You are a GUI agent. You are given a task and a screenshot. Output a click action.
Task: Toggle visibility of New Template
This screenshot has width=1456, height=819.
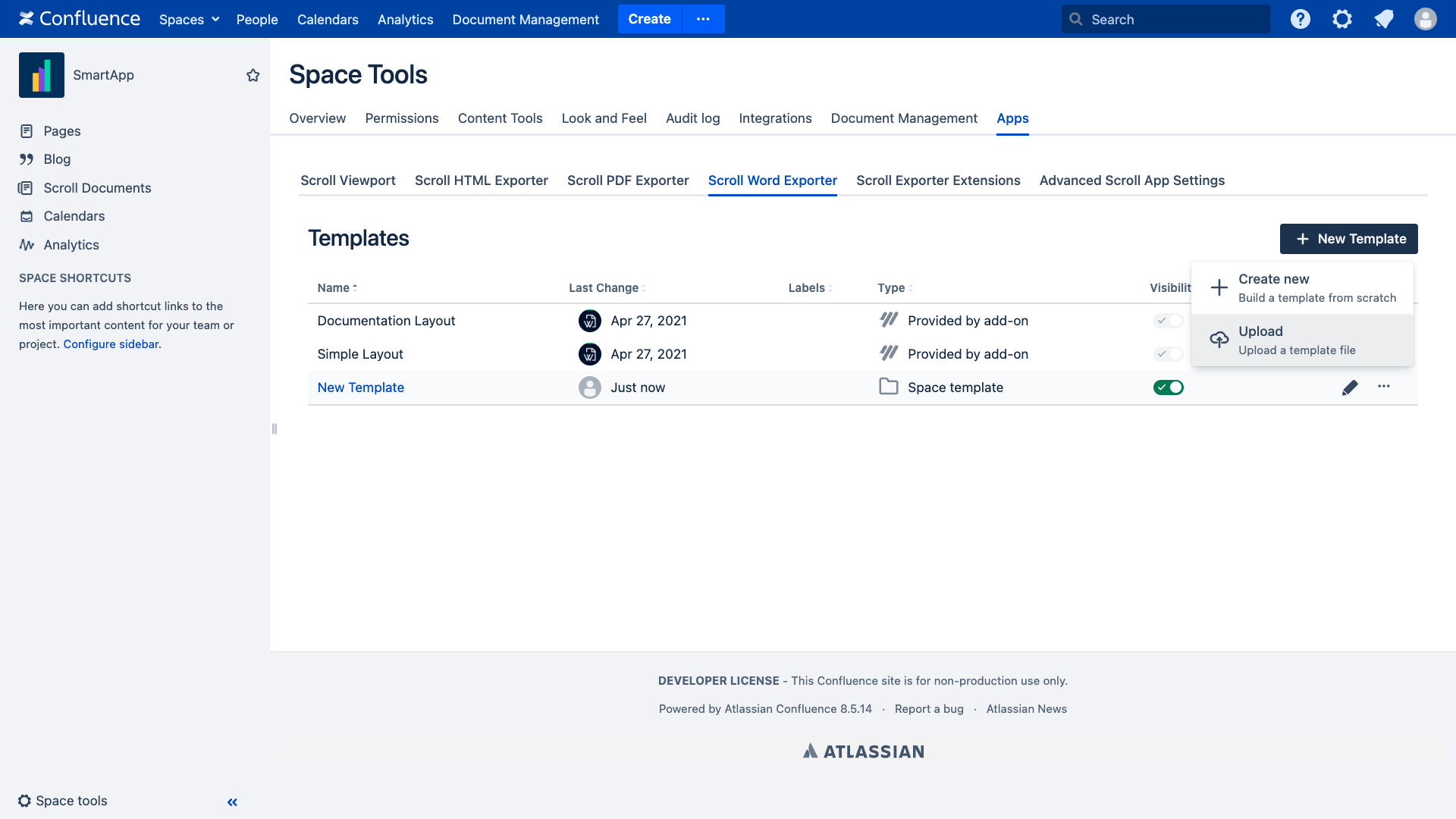pyautogui.click(x=1168, y=388)
